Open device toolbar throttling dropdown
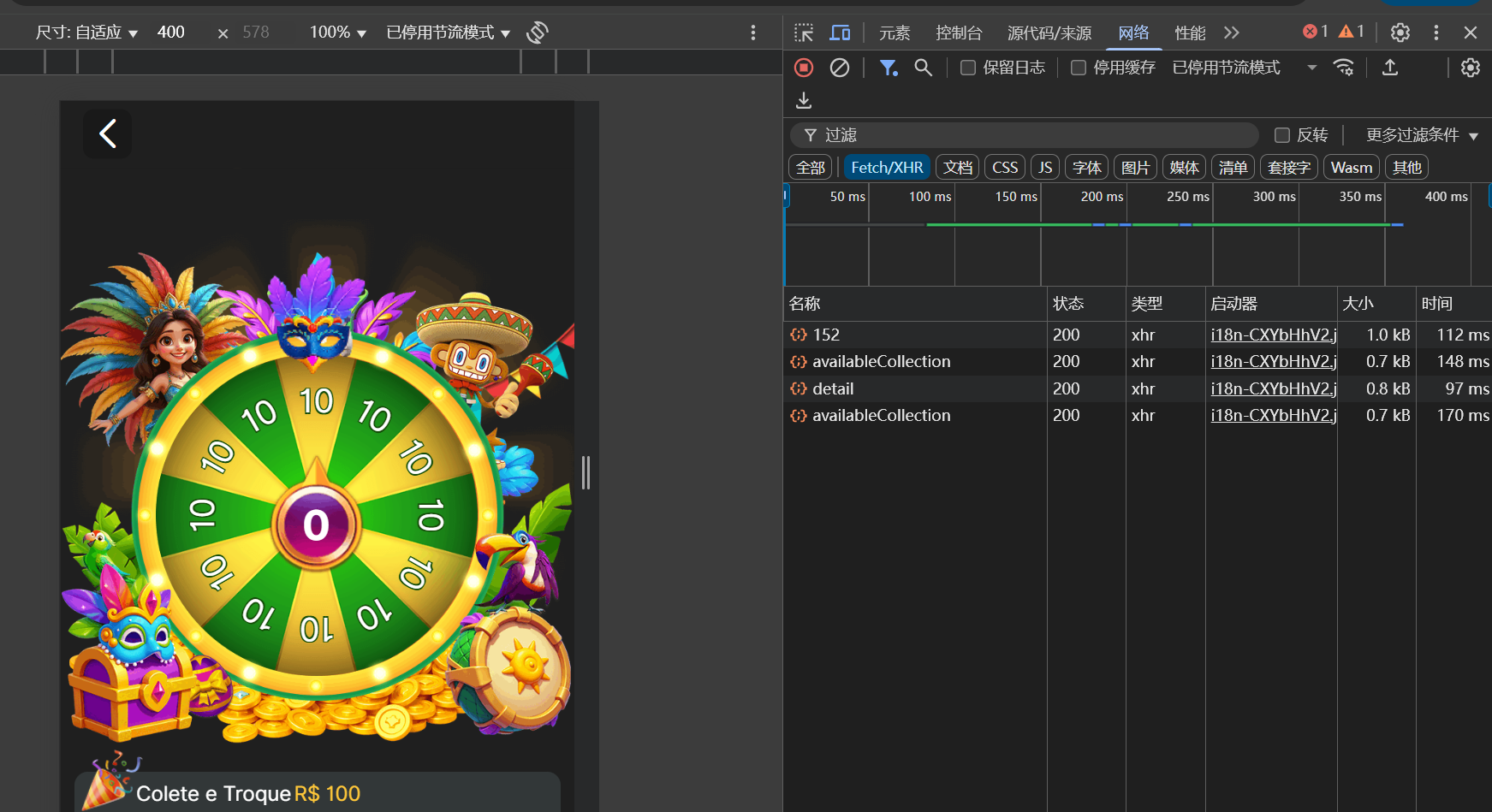 point(449,33)
